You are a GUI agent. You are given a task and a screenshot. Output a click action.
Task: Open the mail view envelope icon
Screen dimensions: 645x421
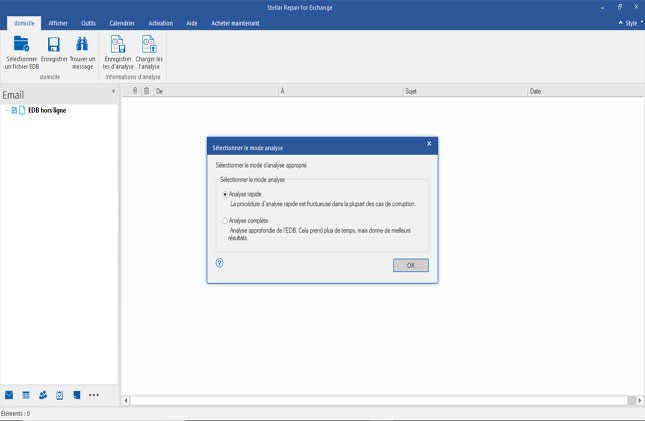click(x=9, y=395)
